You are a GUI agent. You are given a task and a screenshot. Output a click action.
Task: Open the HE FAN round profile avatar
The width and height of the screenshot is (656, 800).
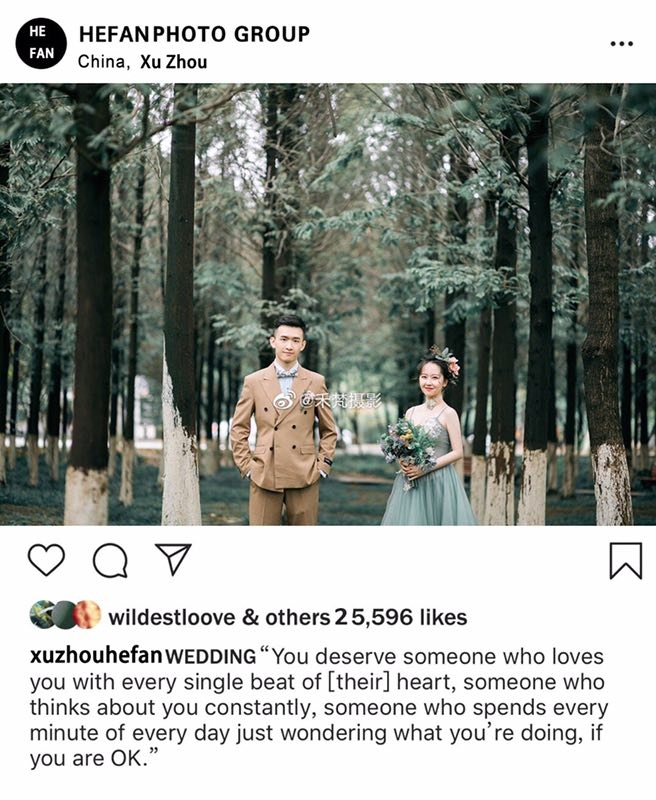click(41, 44)
